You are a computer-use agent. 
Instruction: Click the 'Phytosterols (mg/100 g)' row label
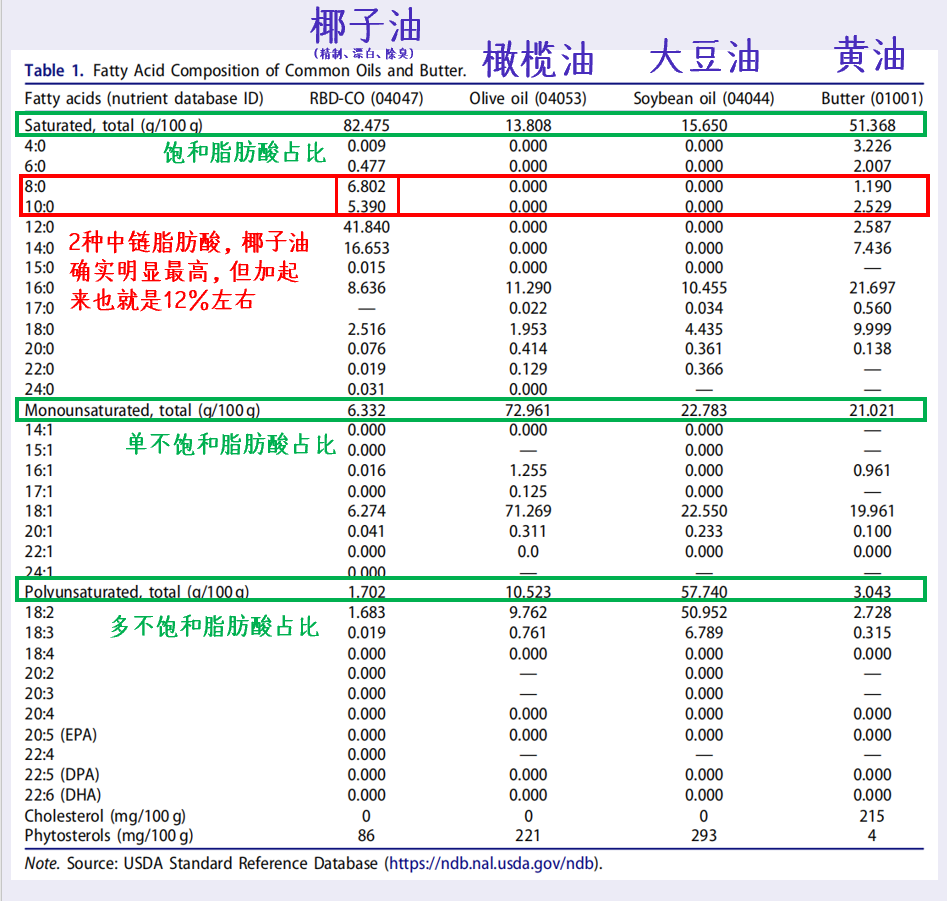(x=109, y=836)
